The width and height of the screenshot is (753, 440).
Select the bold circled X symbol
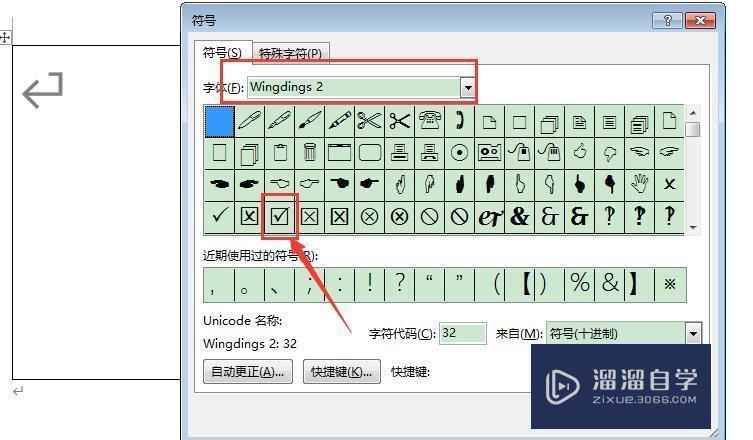tap(400, 217)
